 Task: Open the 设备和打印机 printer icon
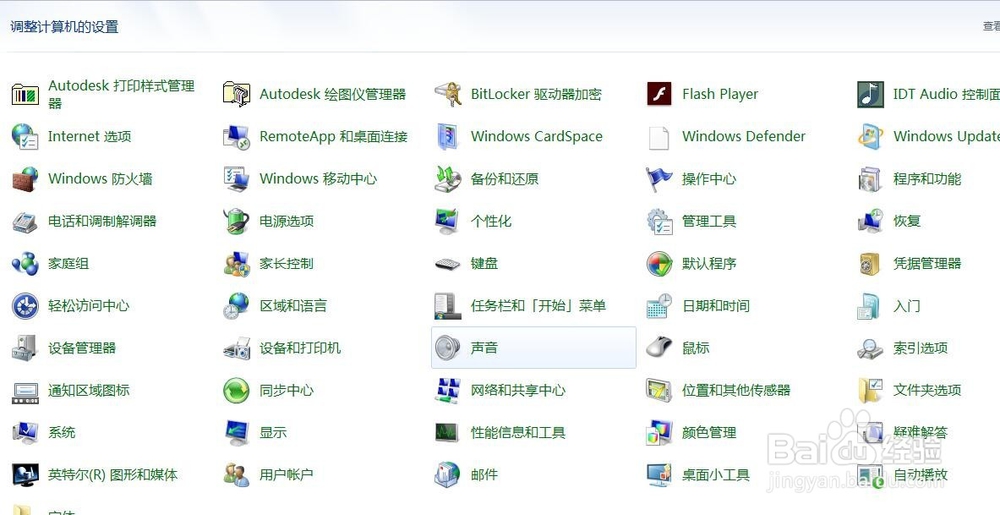tap(237, 348)
